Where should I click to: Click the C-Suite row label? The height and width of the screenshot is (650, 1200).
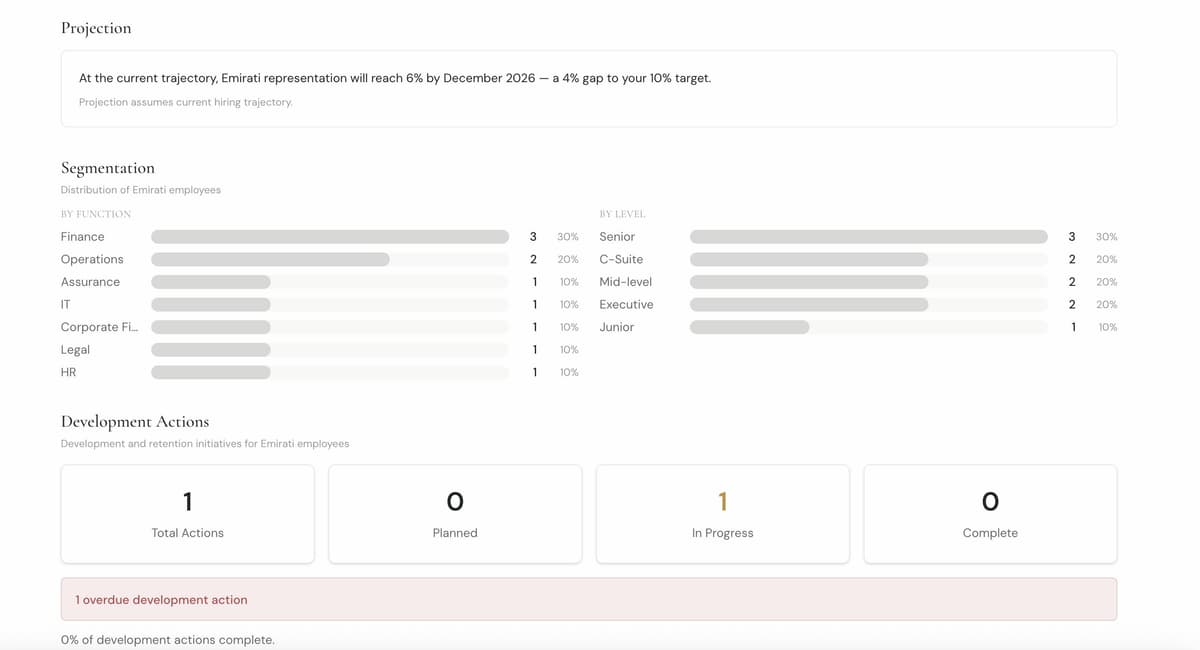pyautogui.click(x=621, y=259)
